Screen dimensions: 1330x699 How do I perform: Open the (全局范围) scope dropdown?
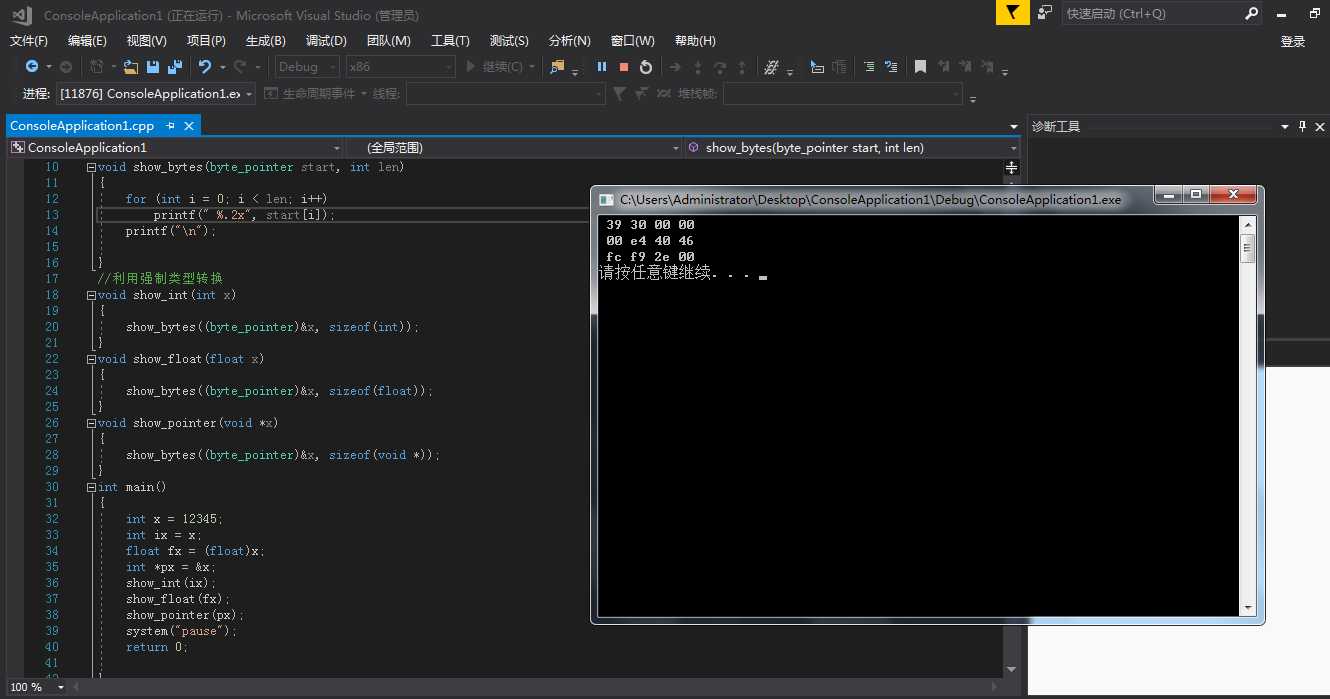(x=514, y=148)
